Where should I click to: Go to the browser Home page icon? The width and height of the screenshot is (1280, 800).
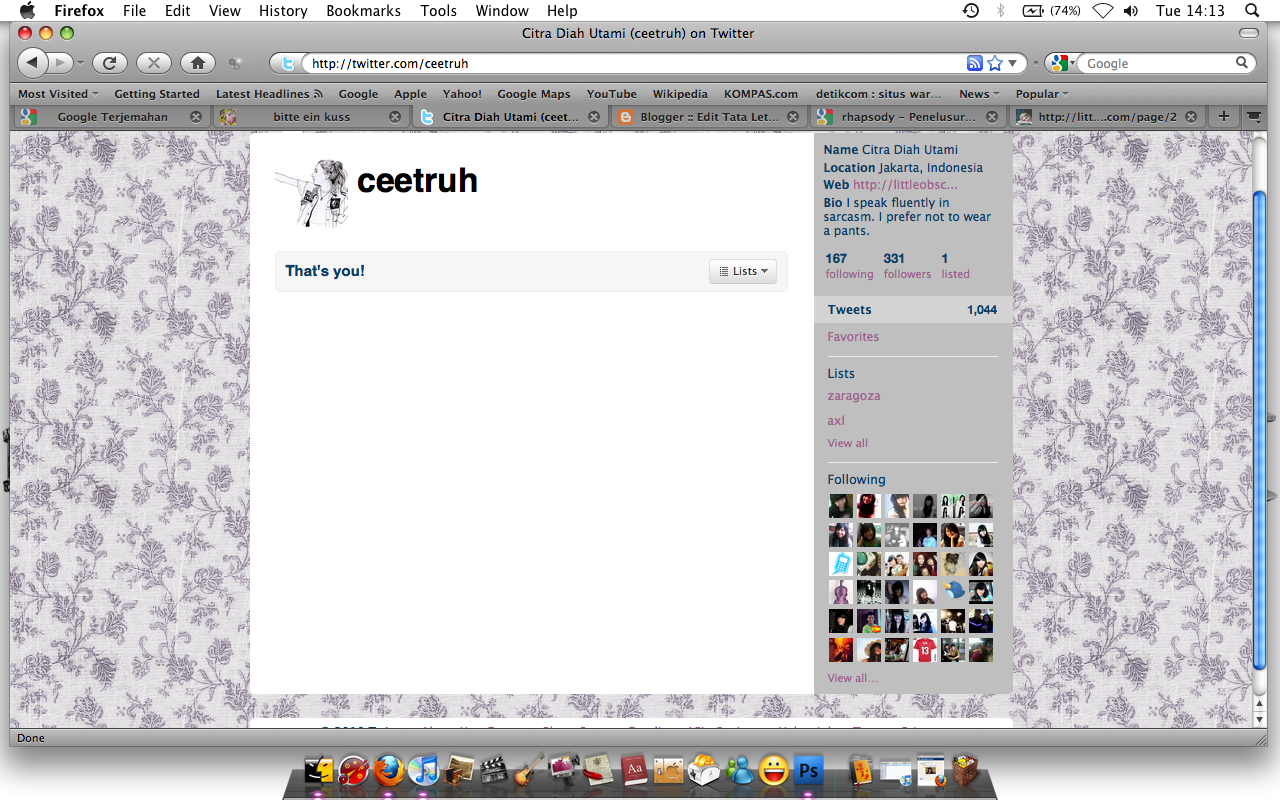pyautogui.click(x=198, y=63)
